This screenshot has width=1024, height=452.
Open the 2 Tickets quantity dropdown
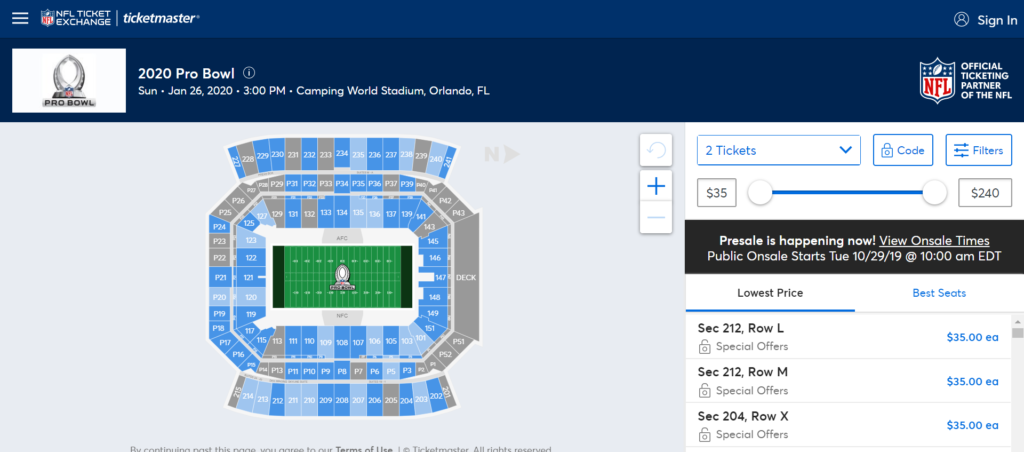pyautogui.click(x=778, y=150)
